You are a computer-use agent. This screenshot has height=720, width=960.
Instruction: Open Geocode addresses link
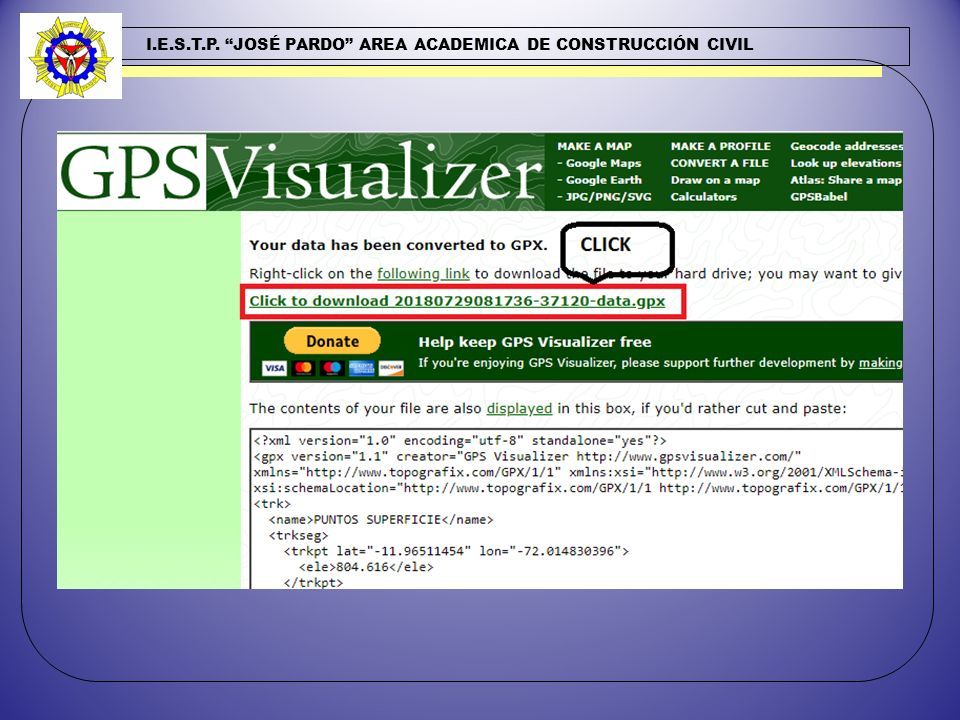[846, 146]
